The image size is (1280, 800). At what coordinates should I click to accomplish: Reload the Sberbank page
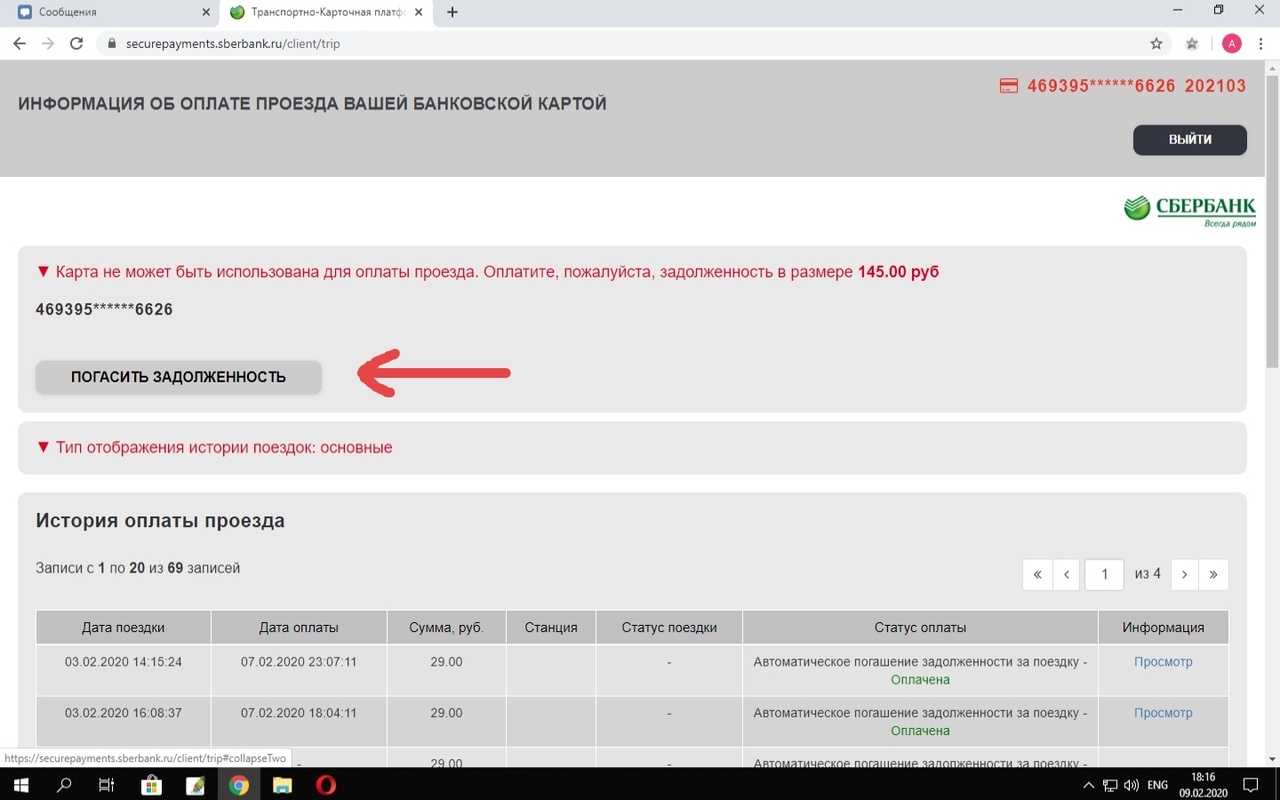tap(76, 44)
